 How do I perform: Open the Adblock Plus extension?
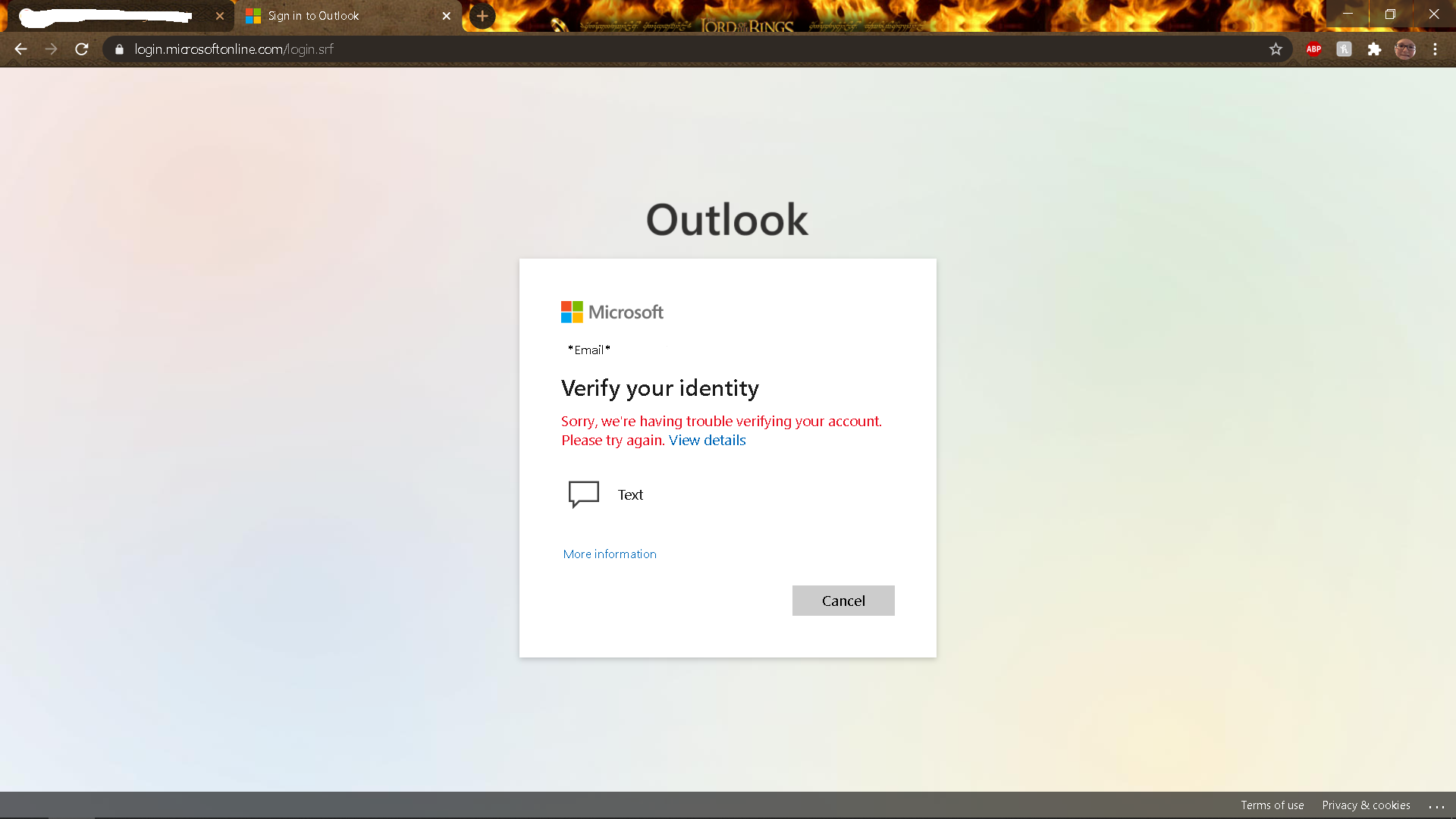click(x=1313, y=49)
